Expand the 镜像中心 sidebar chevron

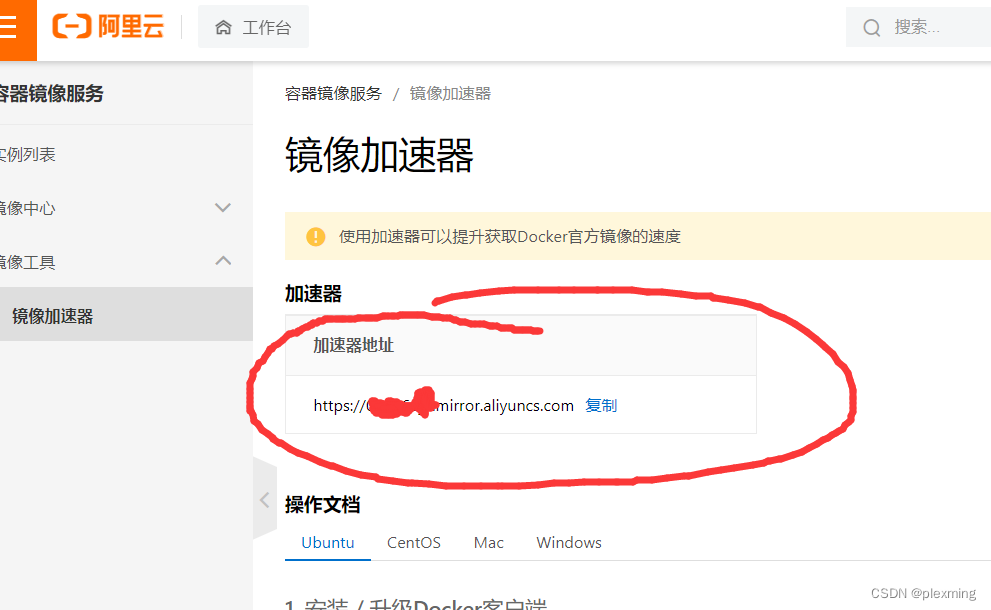coord(222,207)
